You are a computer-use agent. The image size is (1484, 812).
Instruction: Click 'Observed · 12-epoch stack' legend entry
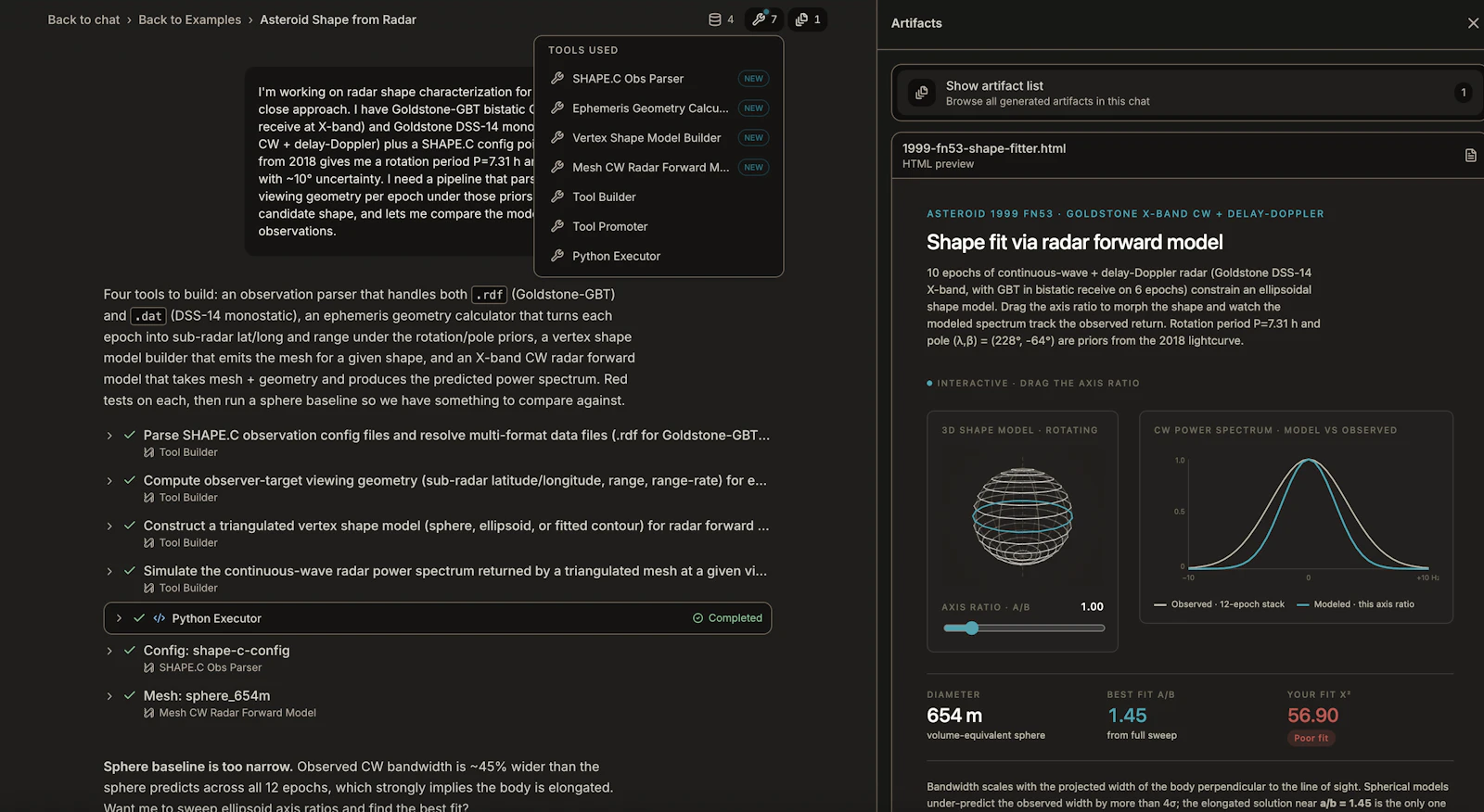pyautogui.click(x=1219, y=604)
